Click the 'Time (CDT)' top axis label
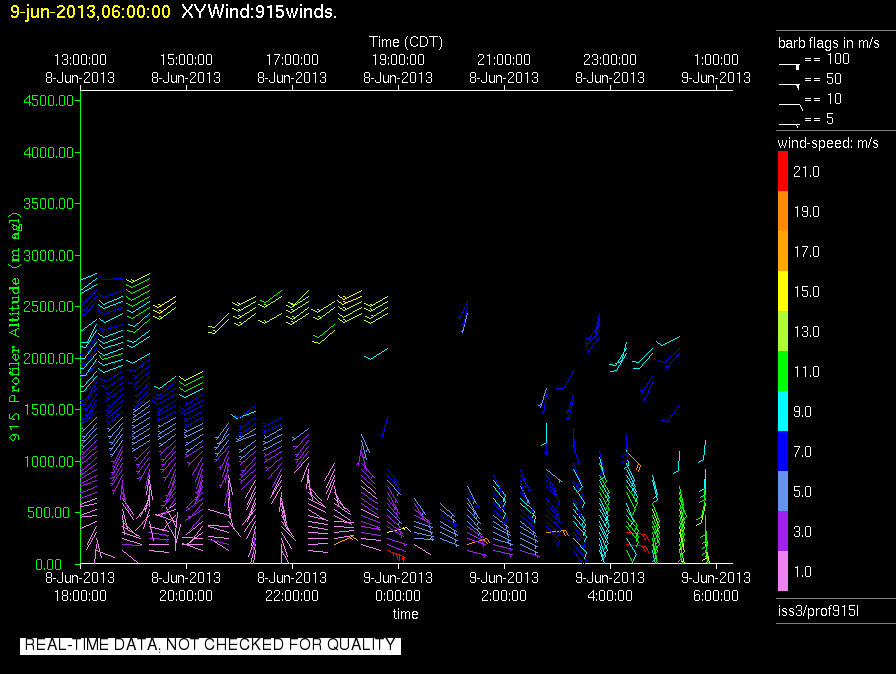The image size is (896, 674). pyautogui.click(x=406, y=42)
